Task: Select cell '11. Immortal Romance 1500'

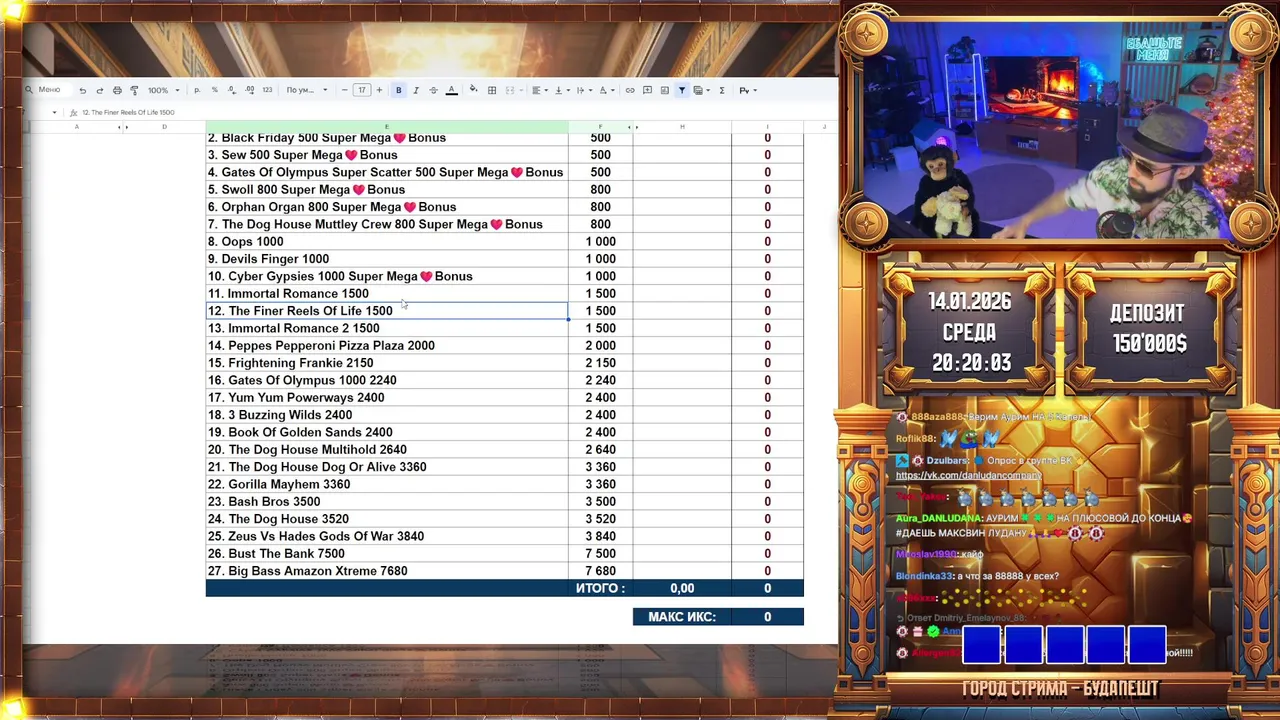Action: 387,294
